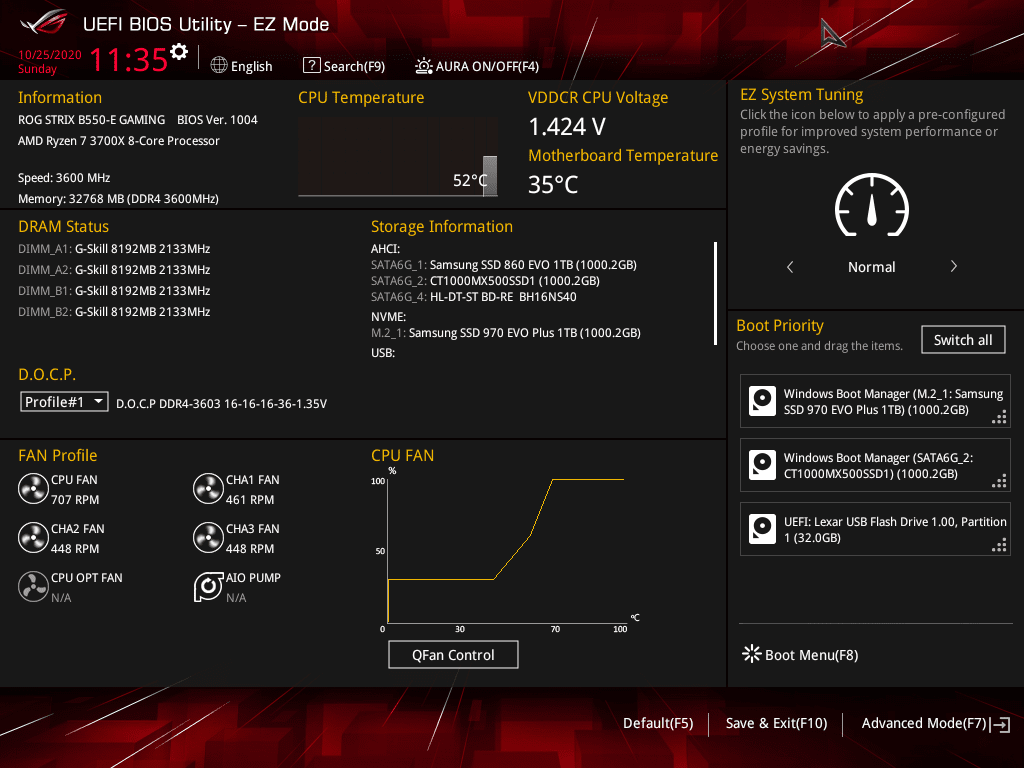1024x768 pixels.
Task: Click the 1.424 V voltage value
Action: (x=567, y=127)
